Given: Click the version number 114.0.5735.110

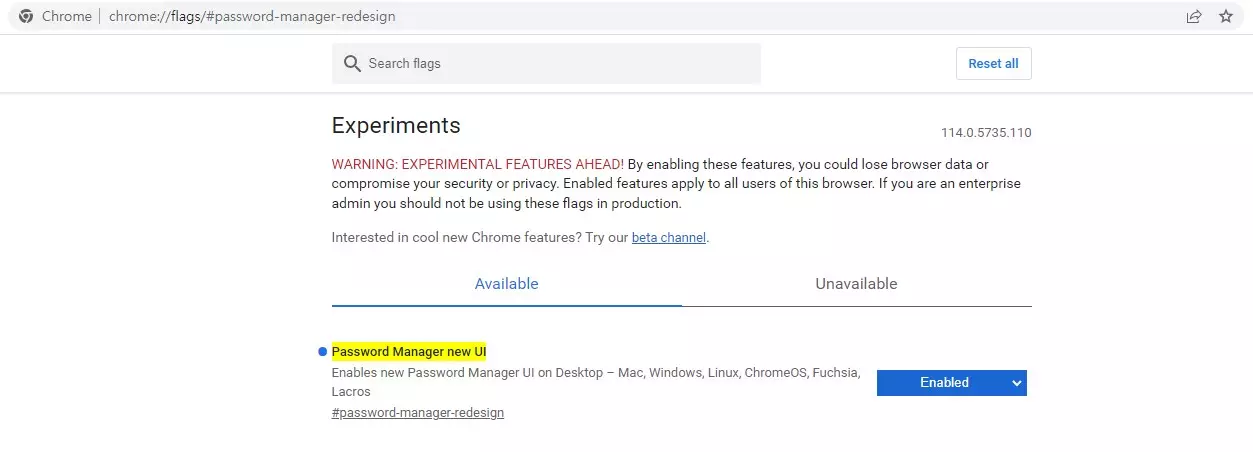Looking at the screenshot, I should coord(986,133).
